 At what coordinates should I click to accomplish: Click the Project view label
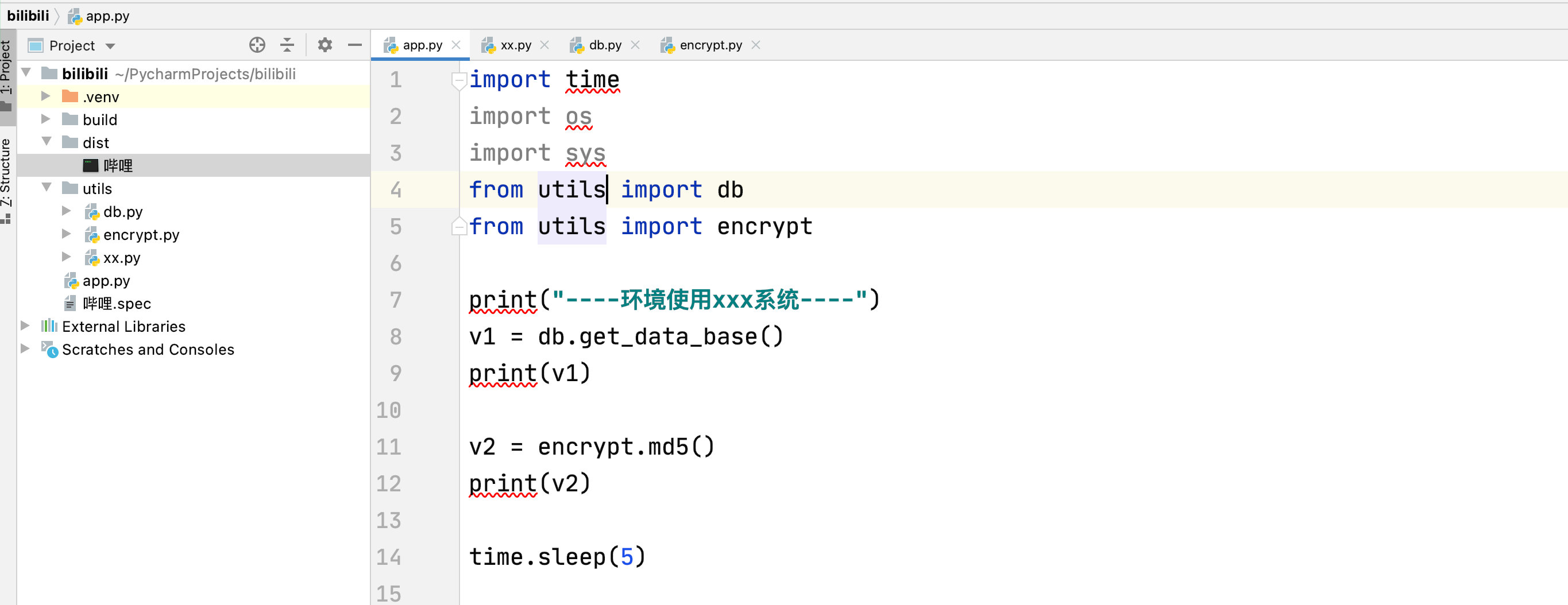tap(72, 45)
